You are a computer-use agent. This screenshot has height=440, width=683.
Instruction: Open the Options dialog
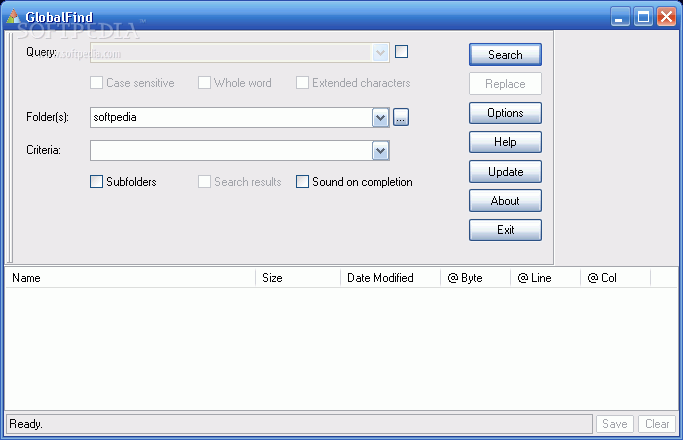(505, 113)
